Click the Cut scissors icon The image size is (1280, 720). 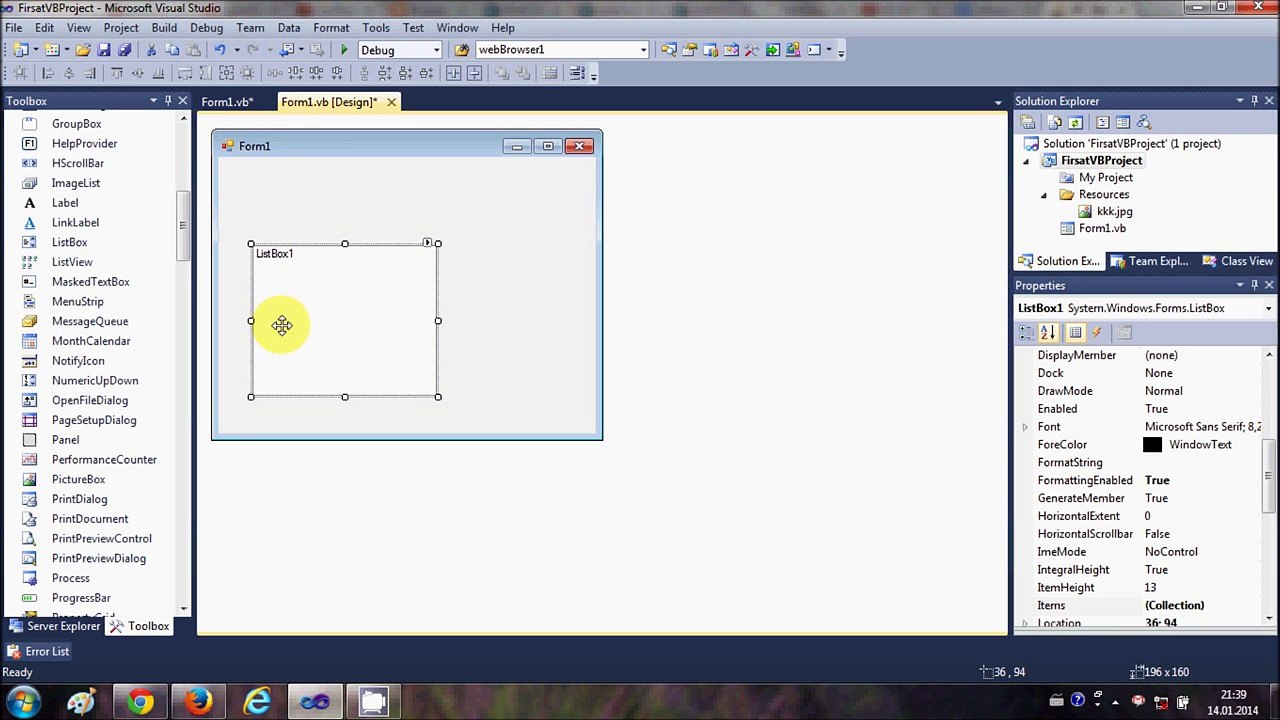point(151,50)
